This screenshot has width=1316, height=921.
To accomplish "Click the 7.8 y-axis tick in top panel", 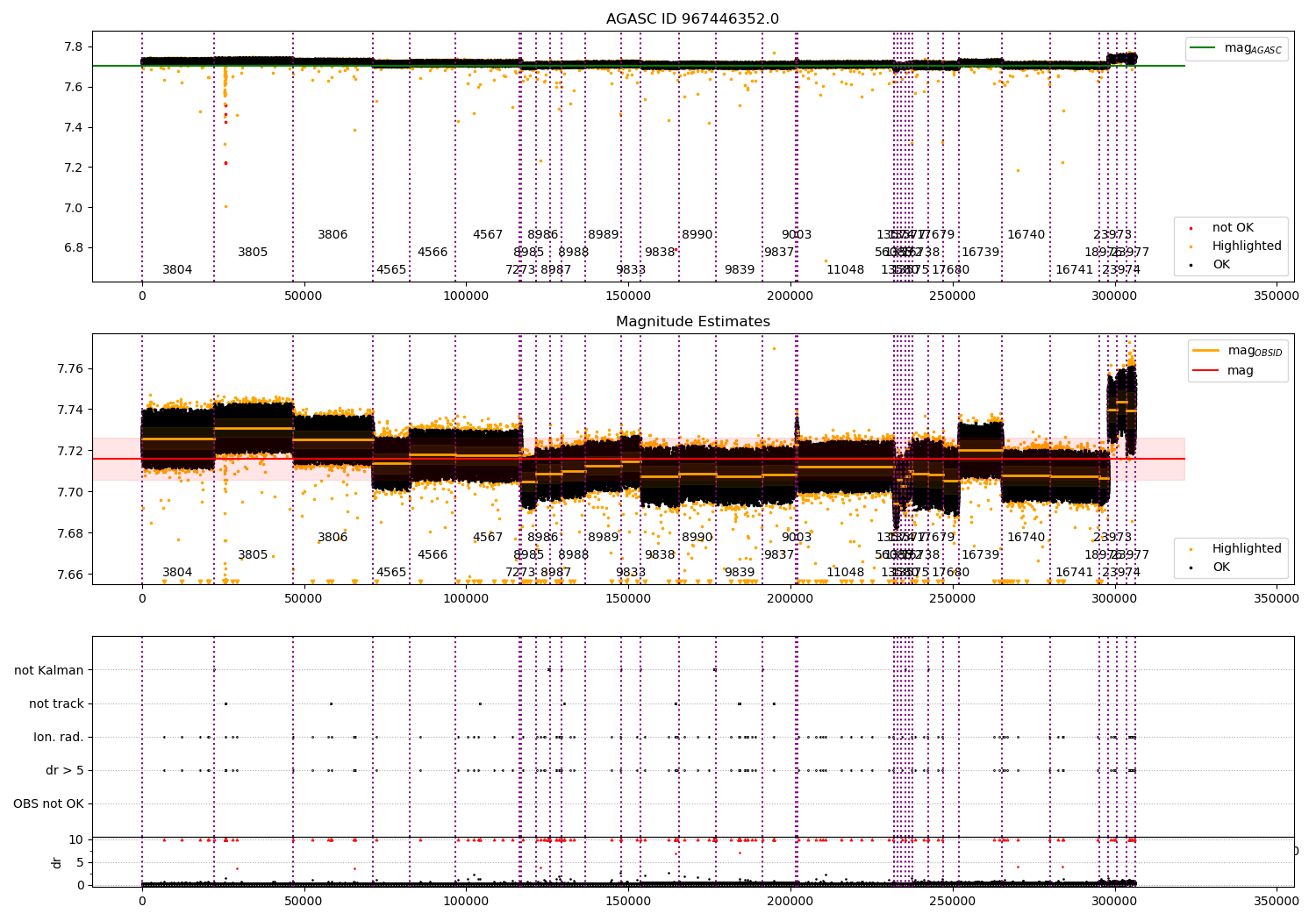I will point(75,47).
